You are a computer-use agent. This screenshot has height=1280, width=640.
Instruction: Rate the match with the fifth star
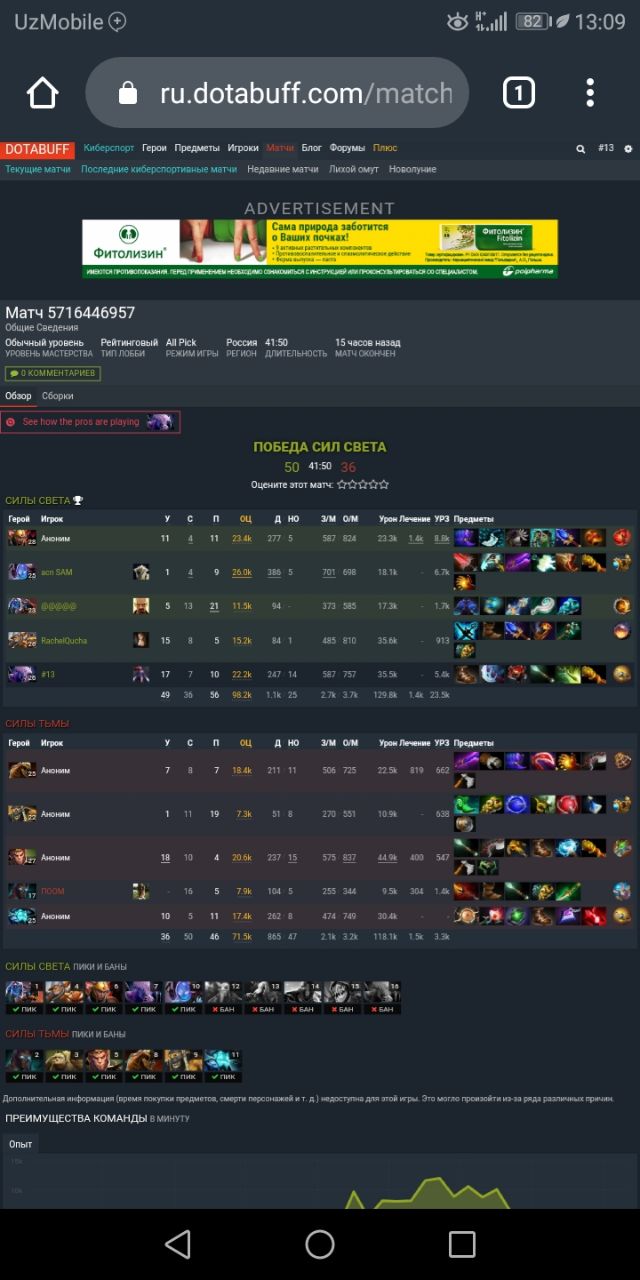coord(384,484)
